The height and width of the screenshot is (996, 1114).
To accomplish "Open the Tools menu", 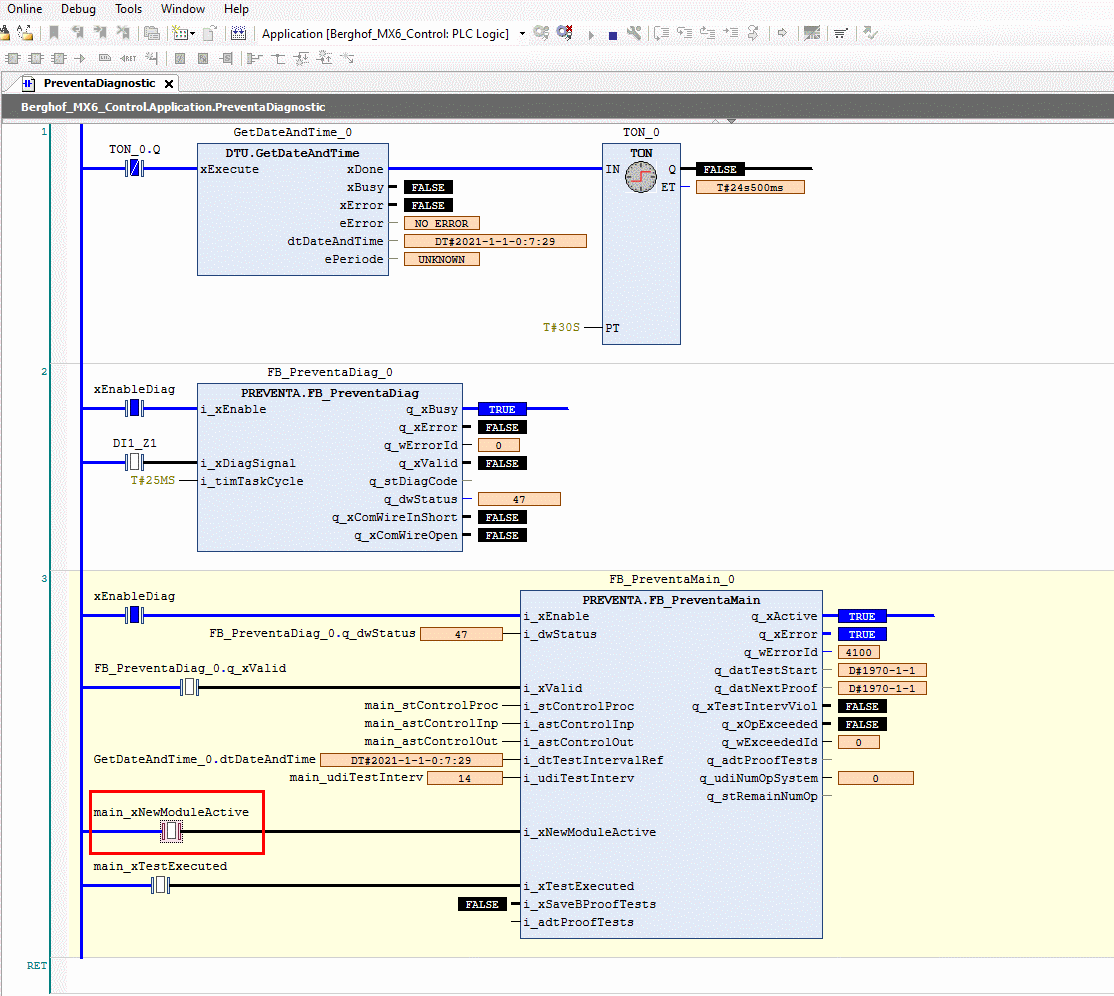I will tap(129, 9).
